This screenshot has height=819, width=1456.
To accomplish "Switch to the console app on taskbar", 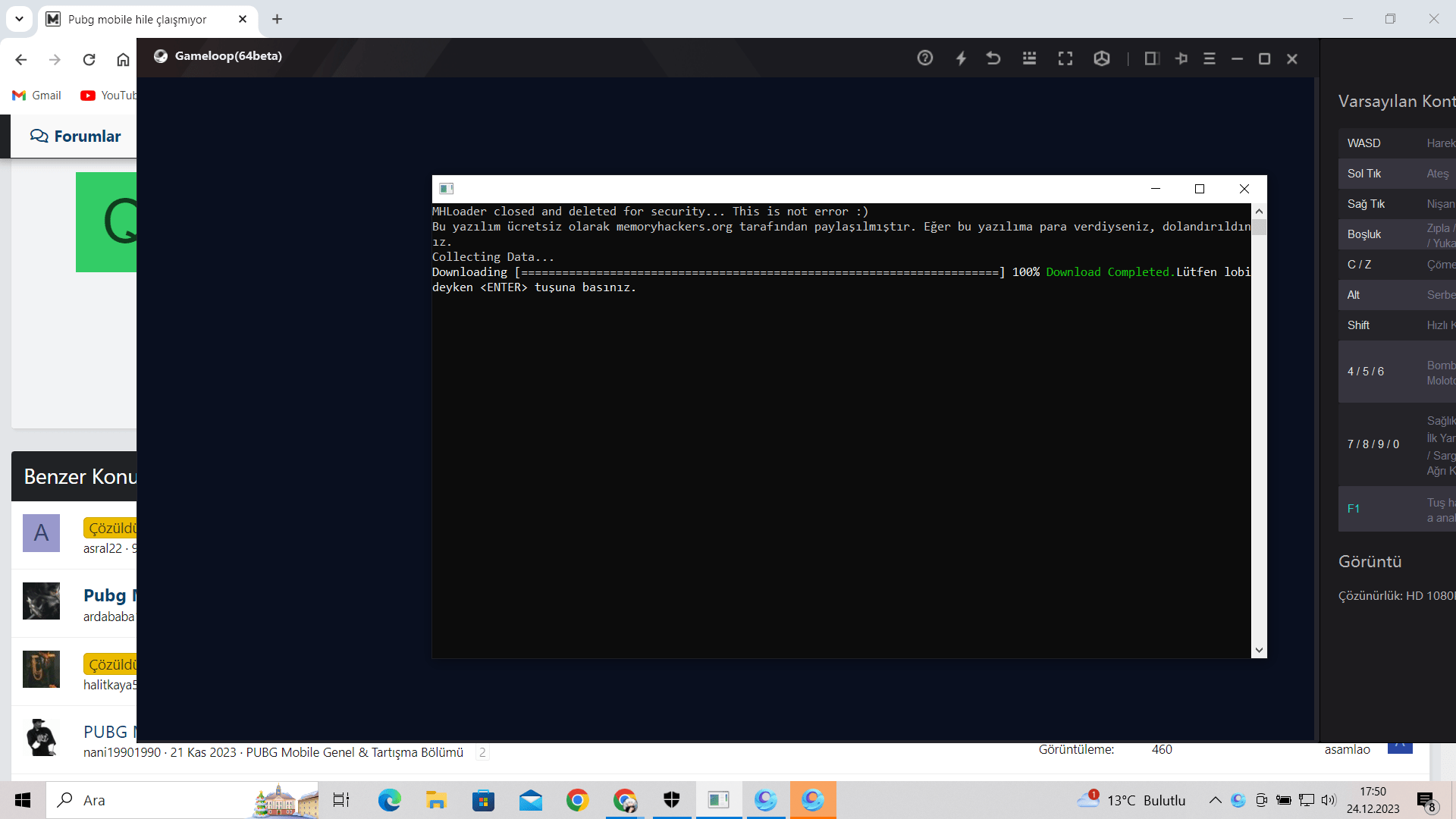I will tap(718, 800).
